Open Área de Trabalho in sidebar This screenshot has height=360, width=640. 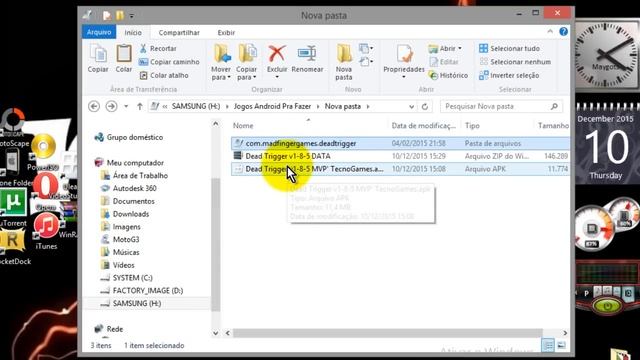[135, 176]
